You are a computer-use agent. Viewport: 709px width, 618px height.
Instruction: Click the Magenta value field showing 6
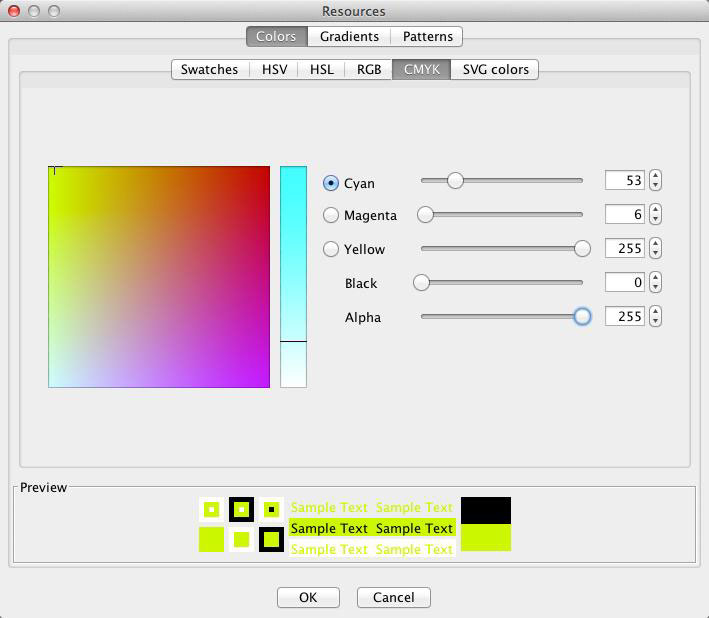click(624, 214)
